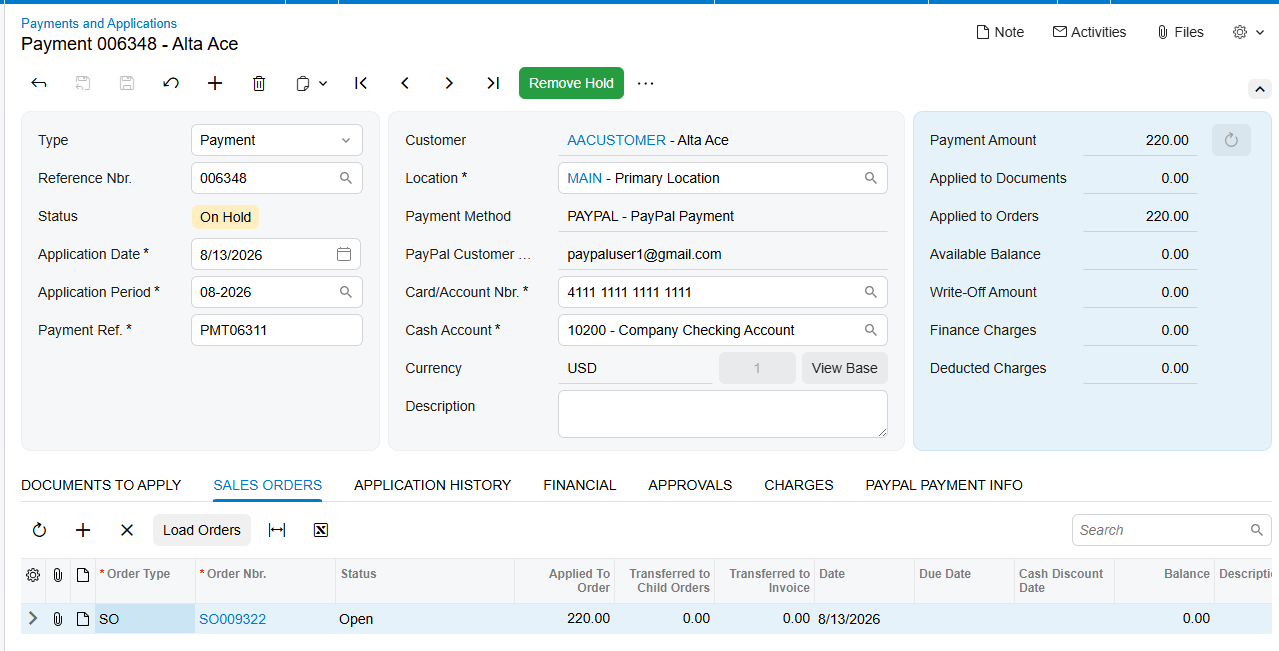The width and height of the screenshot is (1279, 651).
Task: Click the Export to Excel icon
Action: (x=321, y=530)
